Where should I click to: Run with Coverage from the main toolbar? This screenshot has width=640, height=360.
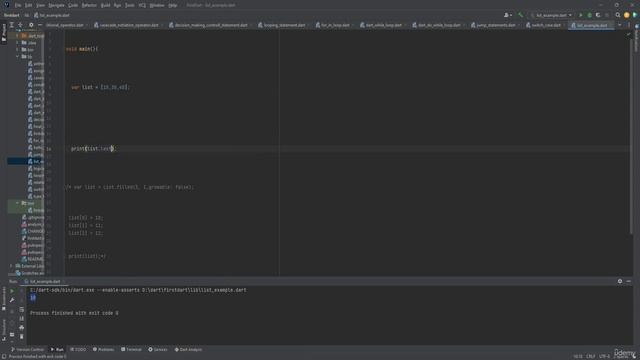[x=598, y=15]
